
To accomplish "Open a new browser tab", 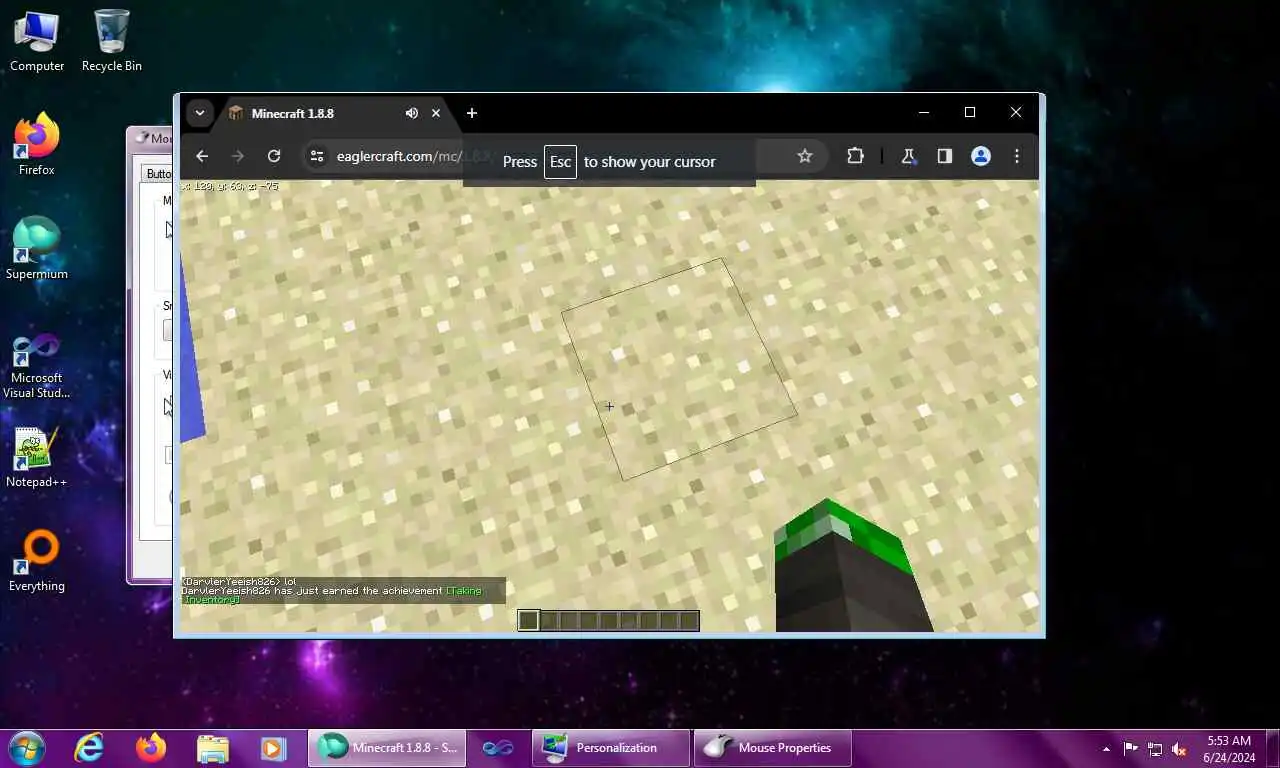I will click(472, 114).
